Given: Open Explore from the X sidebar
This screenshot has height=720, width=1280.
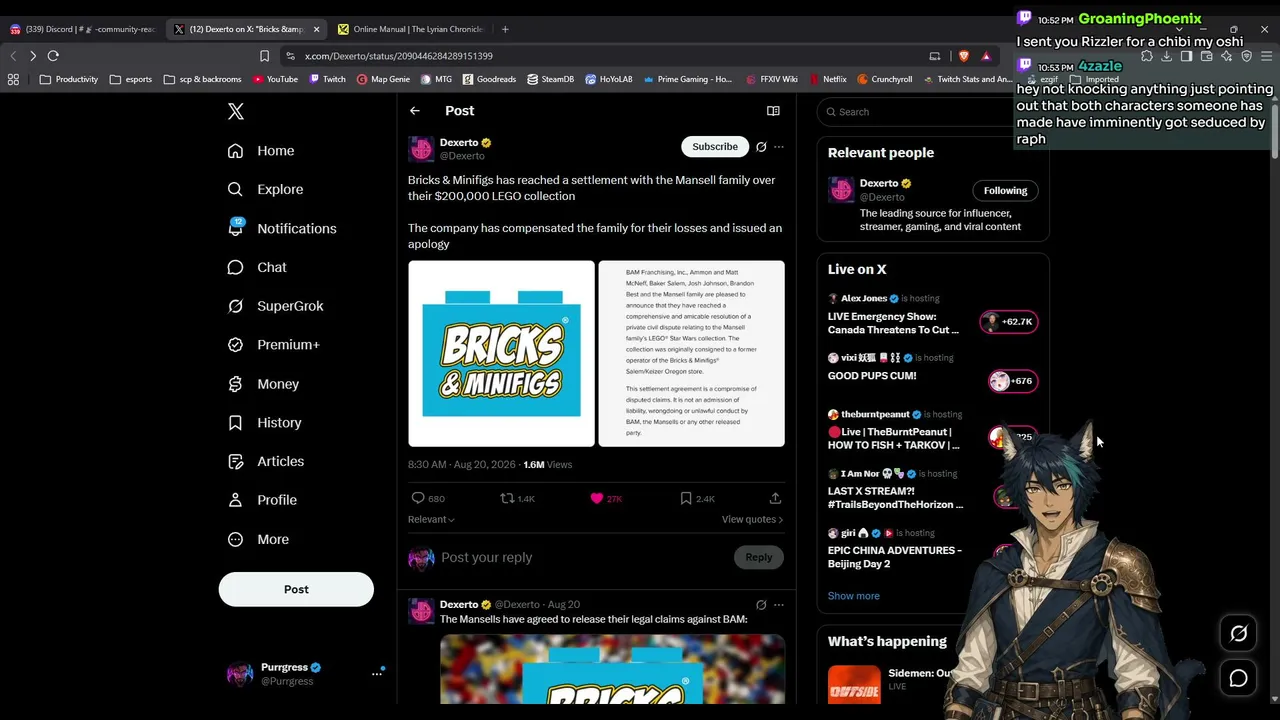Looking at the screenshot, I should pyautogui.click(x=265, y=189).
